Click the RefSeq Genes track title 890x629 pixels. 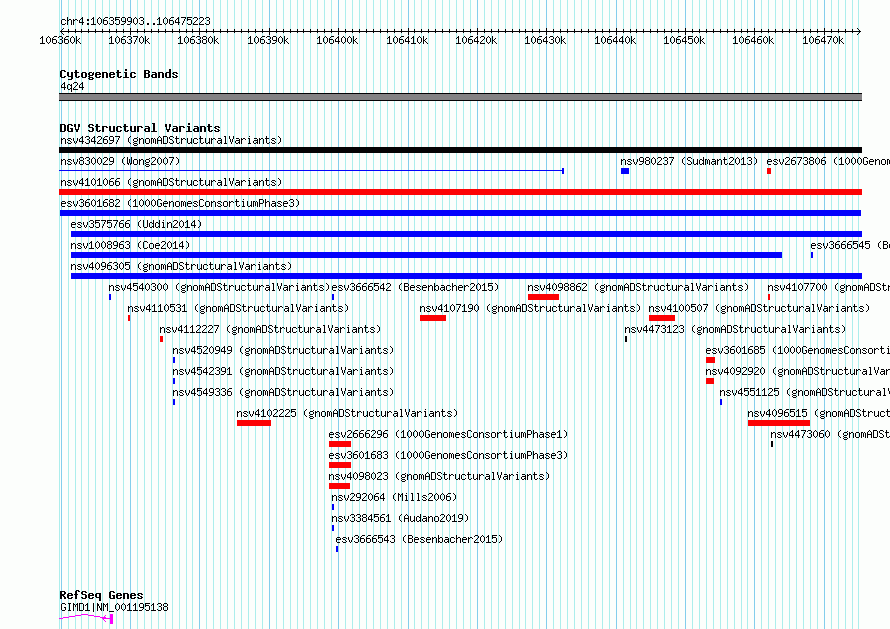click(101, 596)
